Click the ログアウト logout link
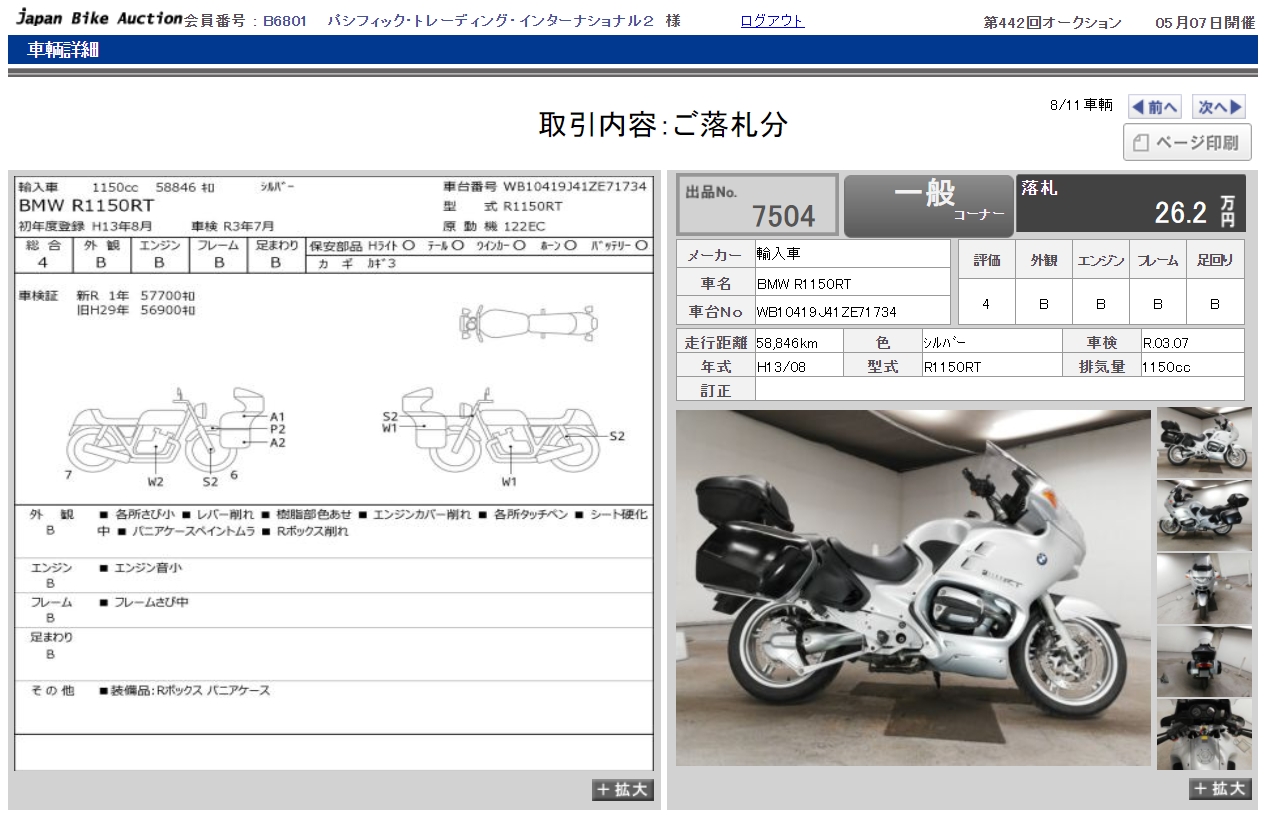The height and width of the screenshot is (818, 1270). tap(772, 21)
